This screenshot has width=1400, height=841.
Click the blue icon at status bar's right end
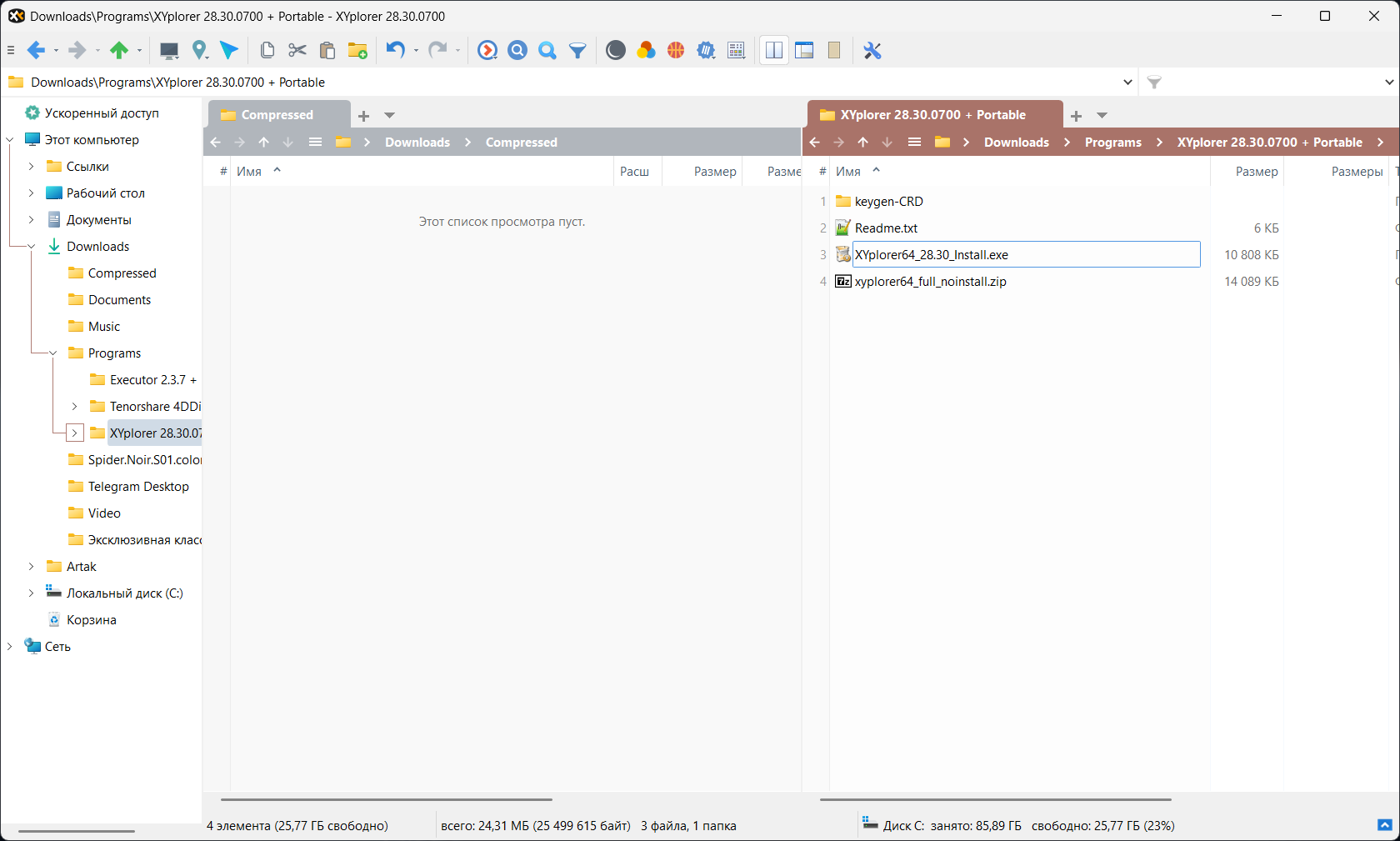click(1385, 825)
